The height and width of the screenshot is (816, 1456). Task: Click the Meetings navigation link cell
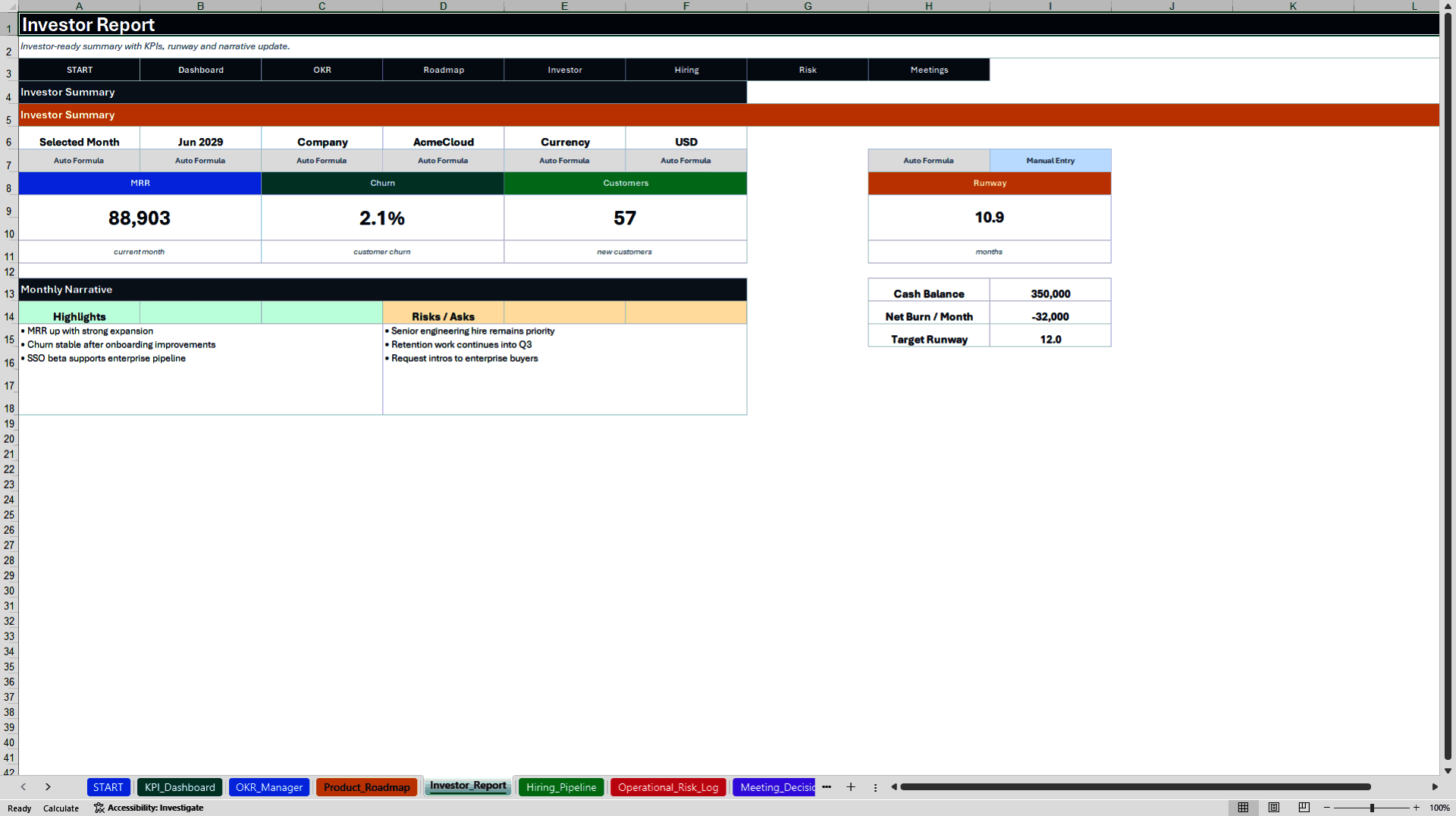[x=929, y=70]
